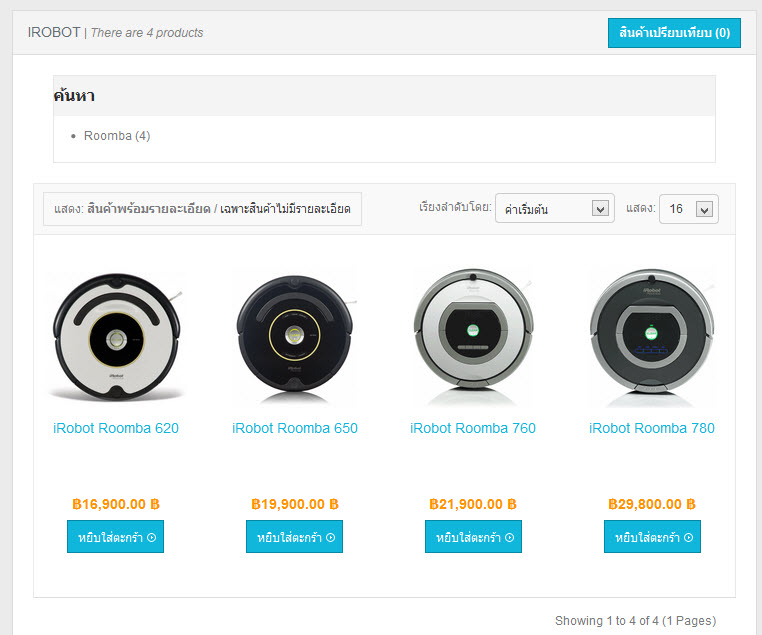Image resolution: width=762 pixels, height=635 pixels.
Task: Open the iRobot Roomba 620 title link
Action: tap(116, 428)
